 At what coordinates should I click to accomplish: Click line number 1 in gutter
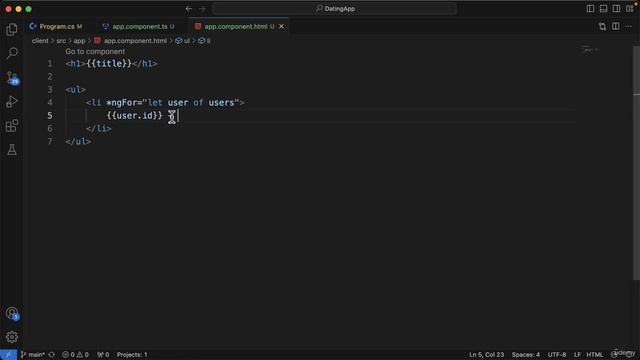[x=50, y=64]
